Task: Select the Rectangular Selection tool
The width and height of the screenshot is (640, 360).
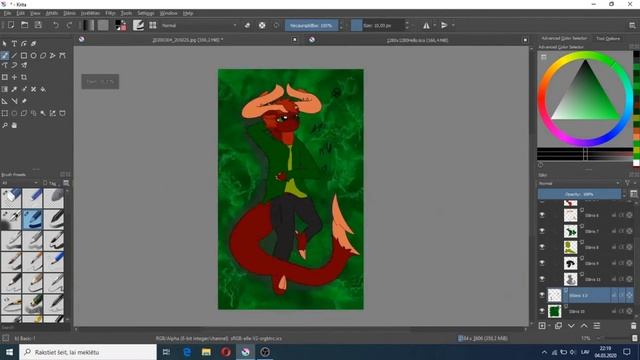Action: 4,113
